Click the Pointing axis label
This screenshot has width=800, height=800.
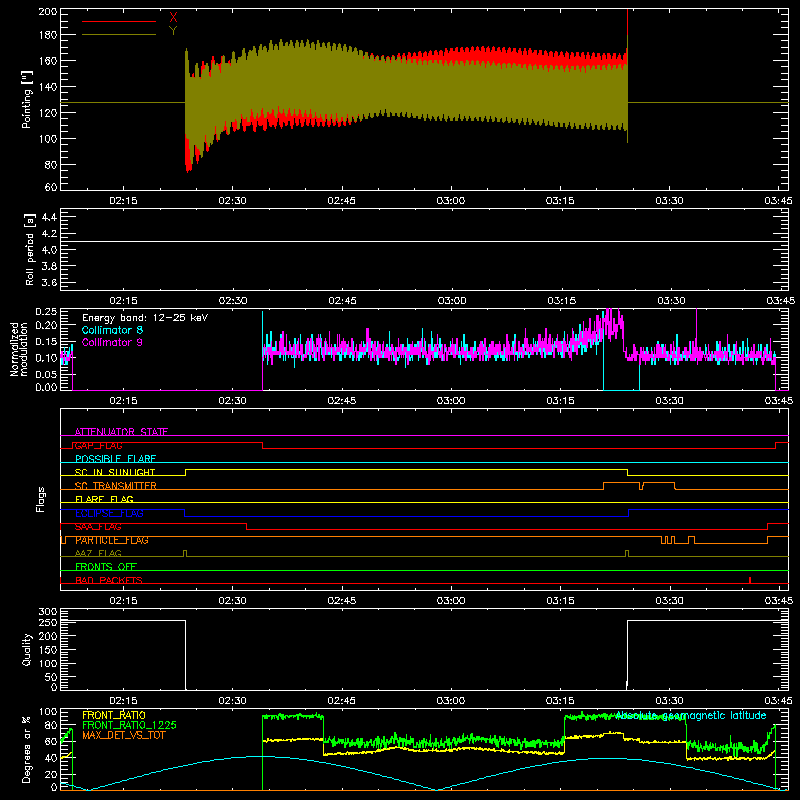pos(27,99)
